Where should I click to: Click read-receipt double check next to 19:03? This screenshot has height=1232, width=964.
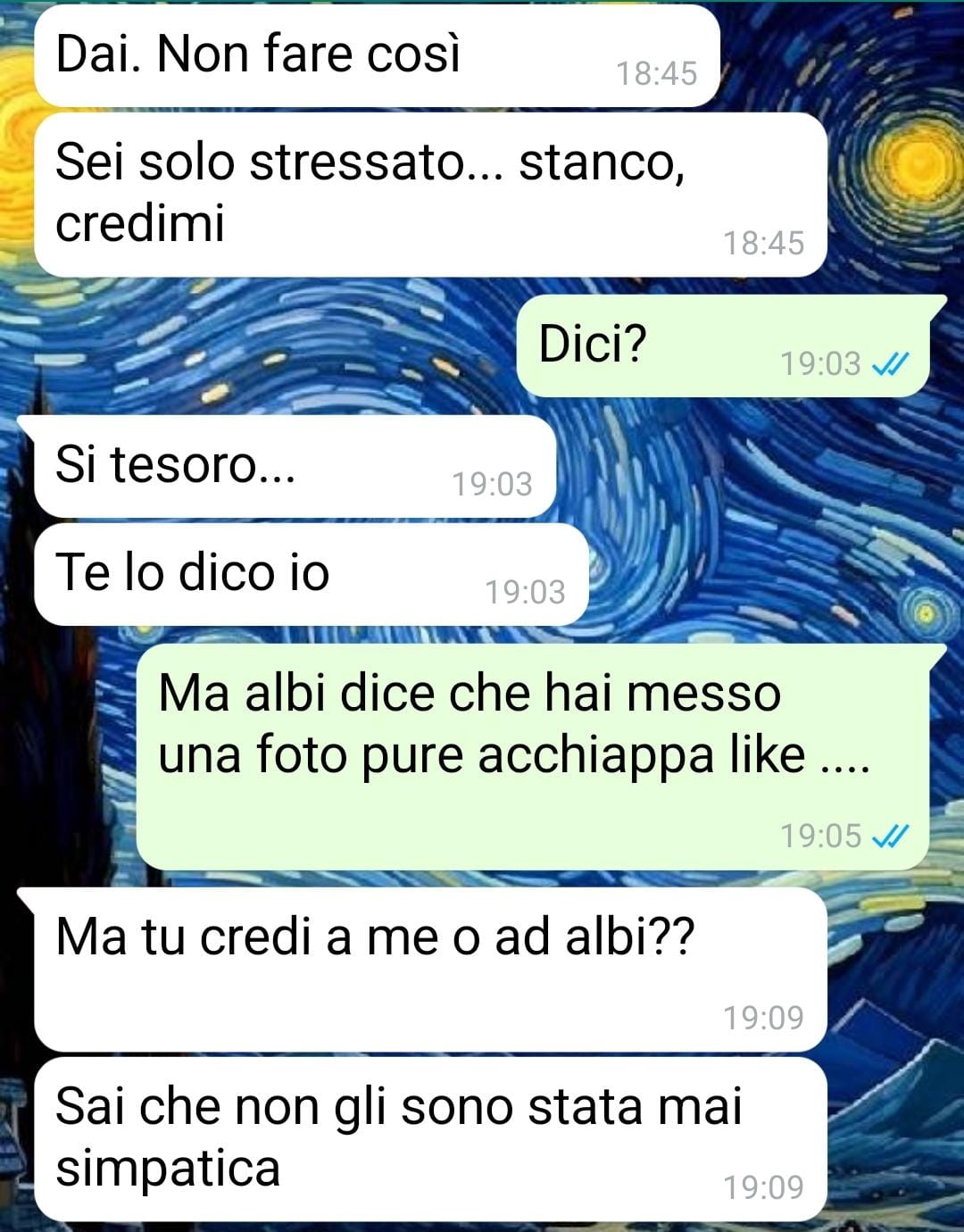(890, 363)
